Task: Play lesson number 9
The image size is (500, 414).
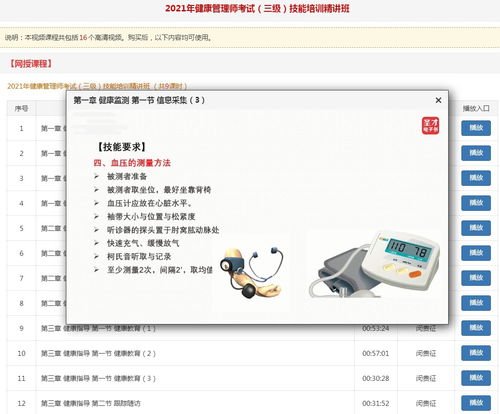Action: click(476, 328)
